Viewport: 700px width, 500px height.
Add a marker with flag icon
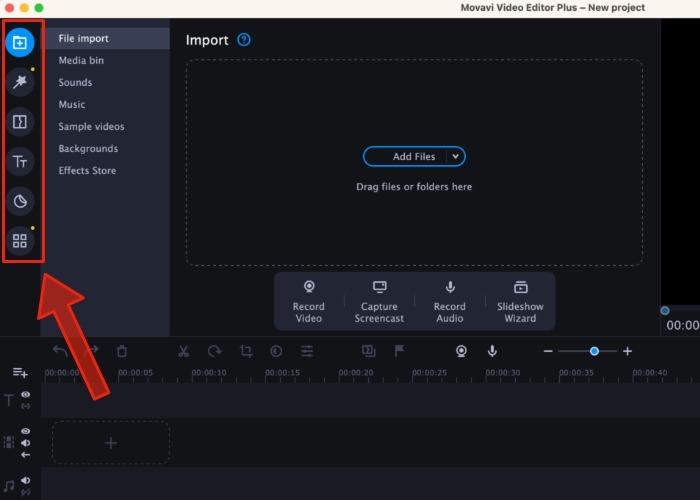click(x=400, y=351)
